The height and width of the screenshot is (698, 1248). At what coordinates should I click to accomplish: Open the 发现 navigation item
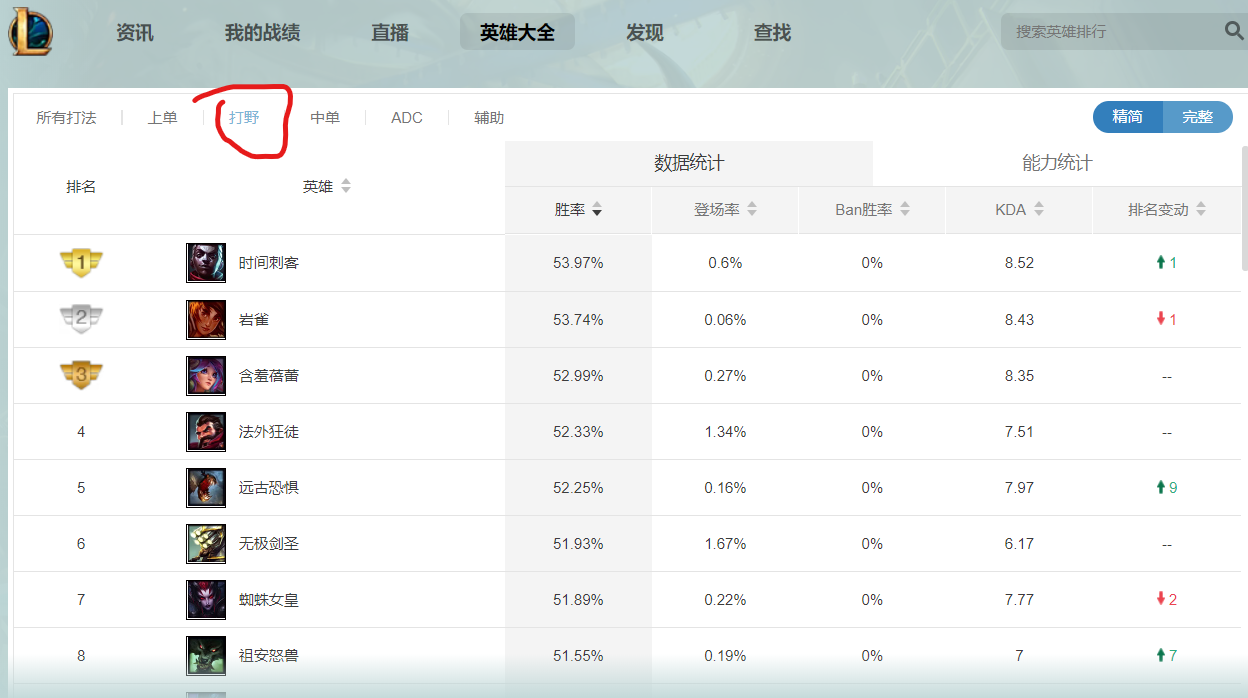(645, 33)
